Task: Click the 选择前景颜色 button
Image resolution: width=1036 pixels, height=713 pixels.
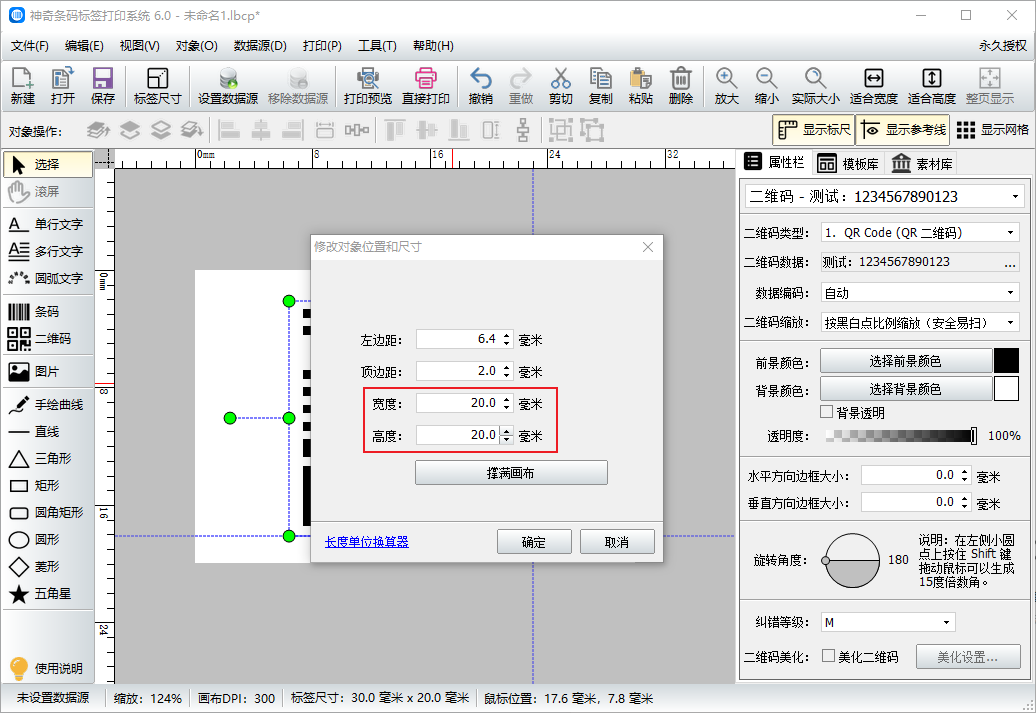Action: tap(906, 361)
